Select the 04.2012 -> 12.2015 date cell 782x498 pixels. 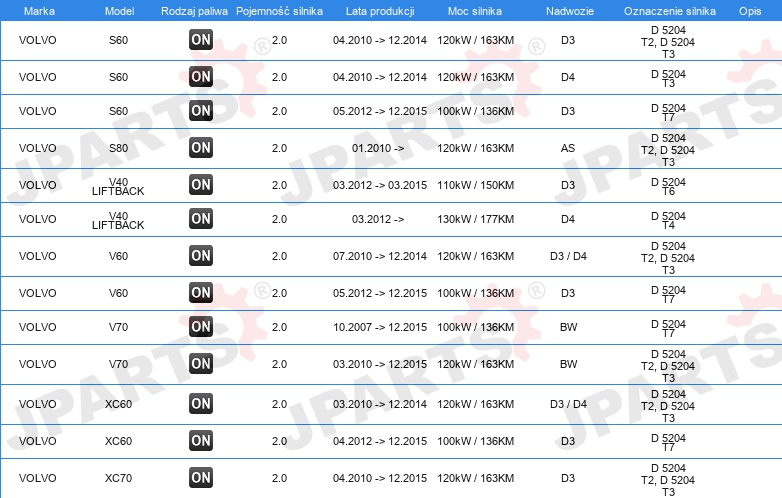(380, 441)
